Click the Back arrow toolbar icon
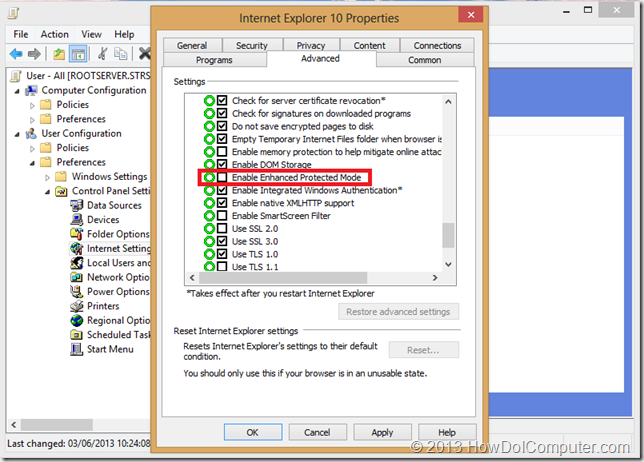The height and width of the screenshot is (462, 644). [x=16, y=53]
